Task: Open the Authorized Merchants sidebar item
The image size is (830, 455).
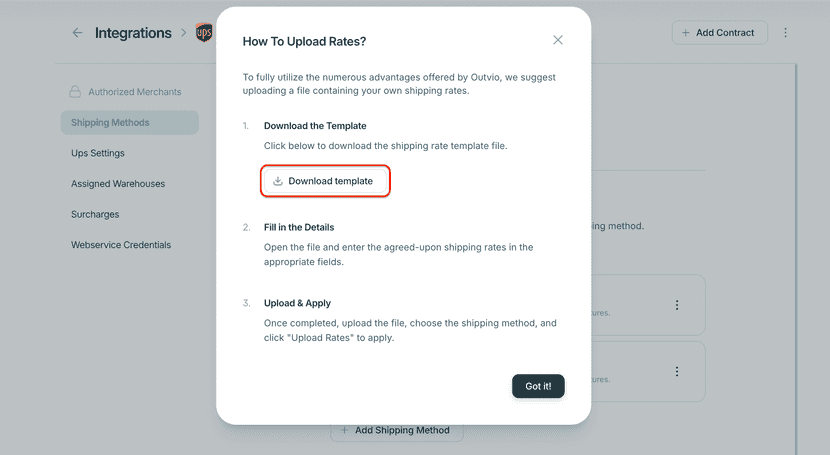Action: [135, 92]
